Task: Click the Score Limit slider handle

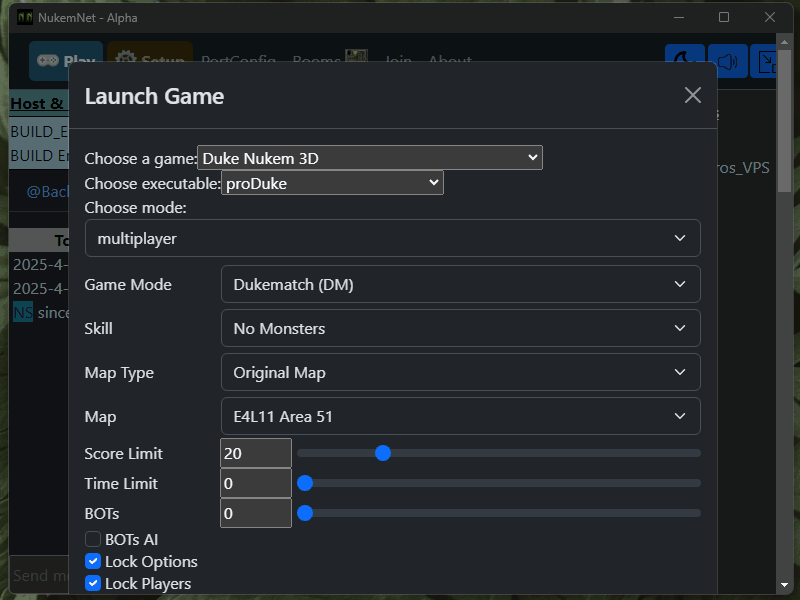Action: coord(383,453)
